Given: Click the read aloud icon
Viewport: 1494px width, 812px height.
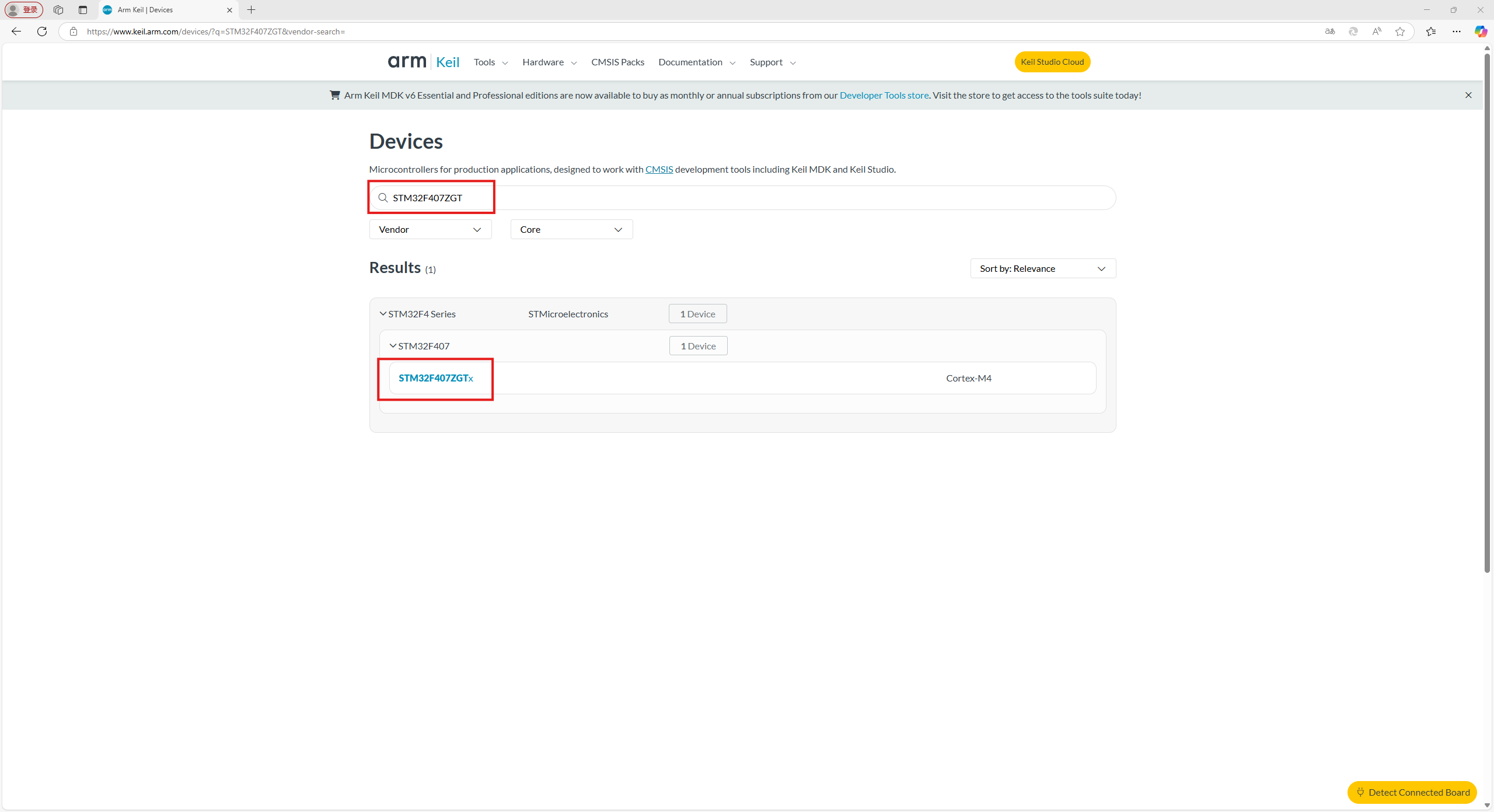Looking at the screenshot, I should point(1377,32).
